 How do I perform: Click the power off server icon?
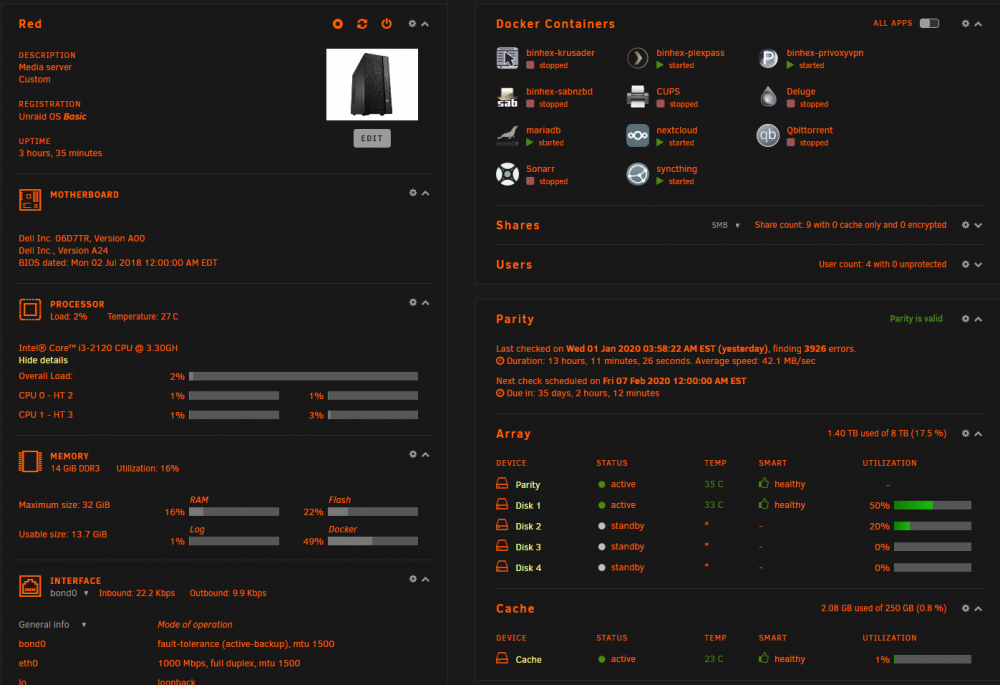click(x=386, y=24)
